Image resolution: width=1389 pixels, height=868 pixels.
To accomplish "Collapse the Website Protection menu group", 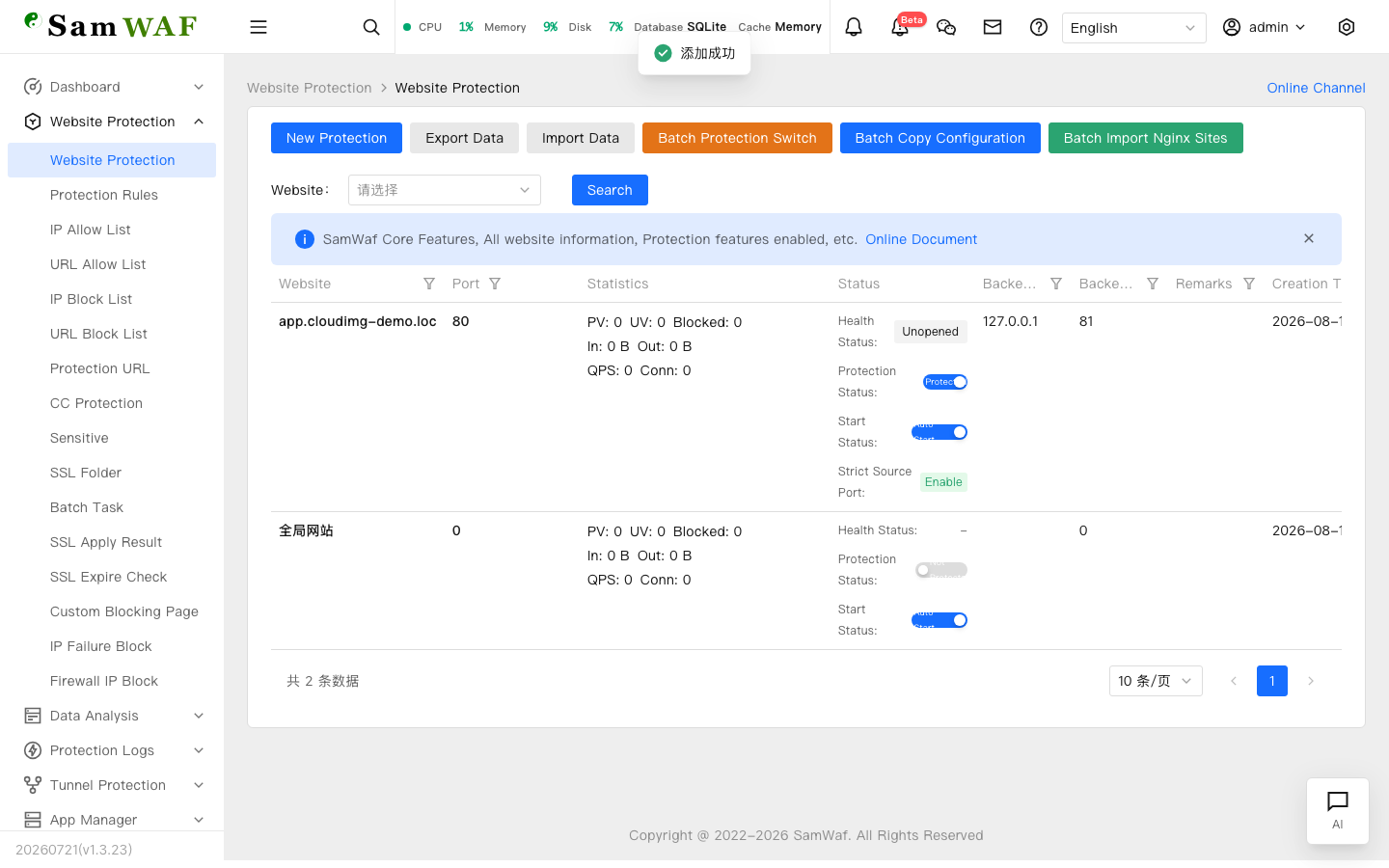I will (112, 122).
